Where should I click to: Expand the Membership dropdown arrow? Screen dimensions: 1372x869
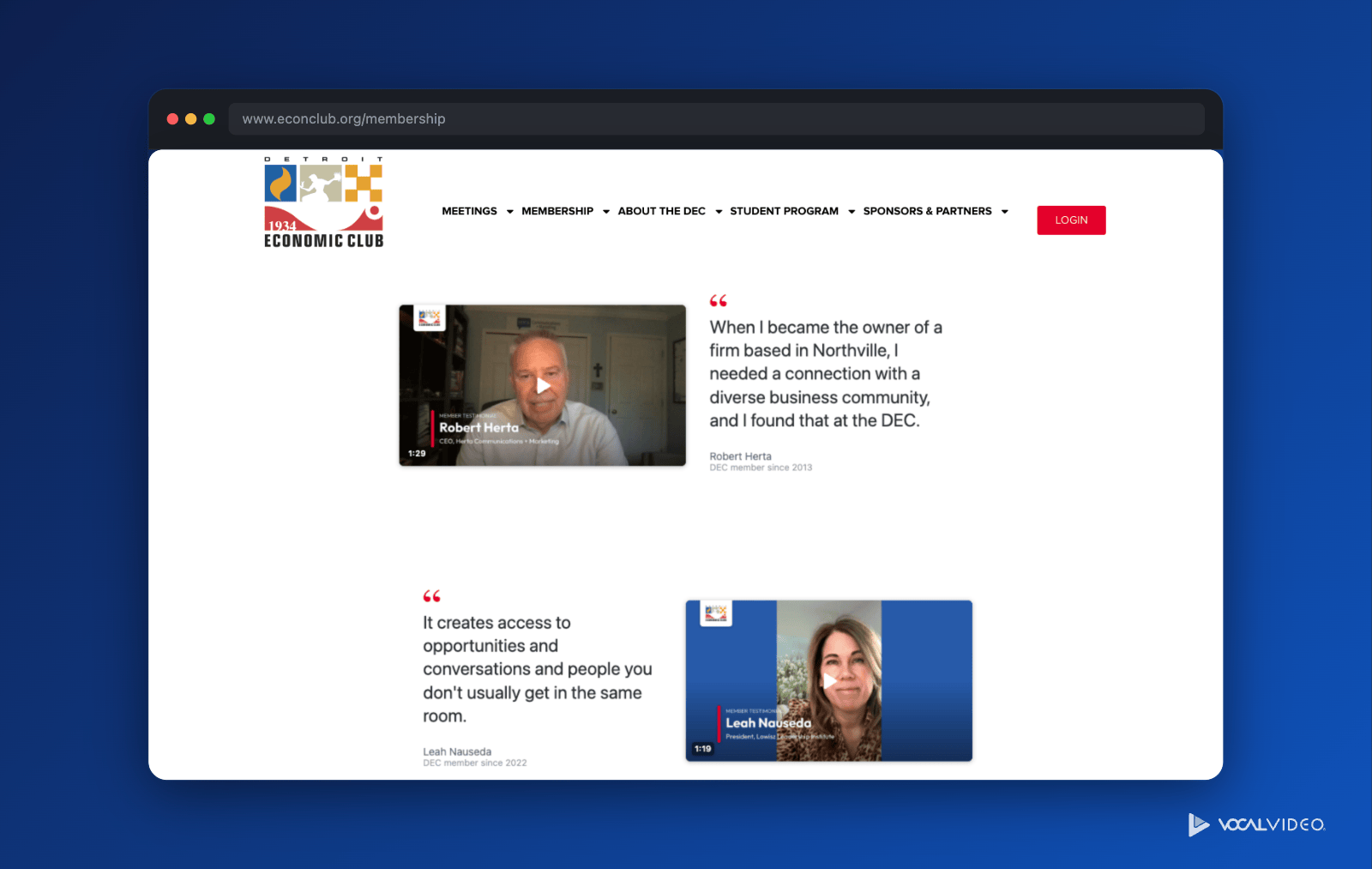click(x=606, y=212)
